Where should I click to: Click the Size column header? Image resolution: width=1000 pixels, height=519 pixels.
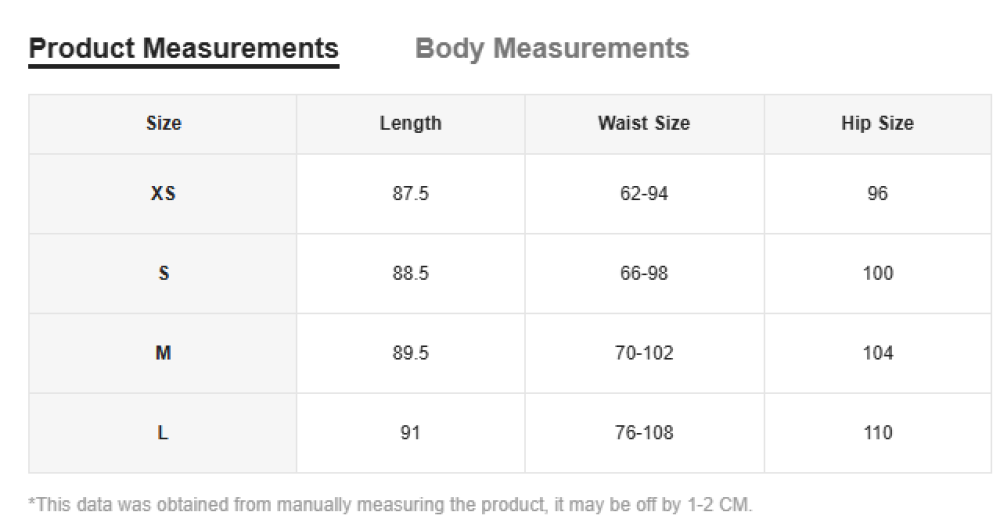pyautogui.click(x=163, y=124)
